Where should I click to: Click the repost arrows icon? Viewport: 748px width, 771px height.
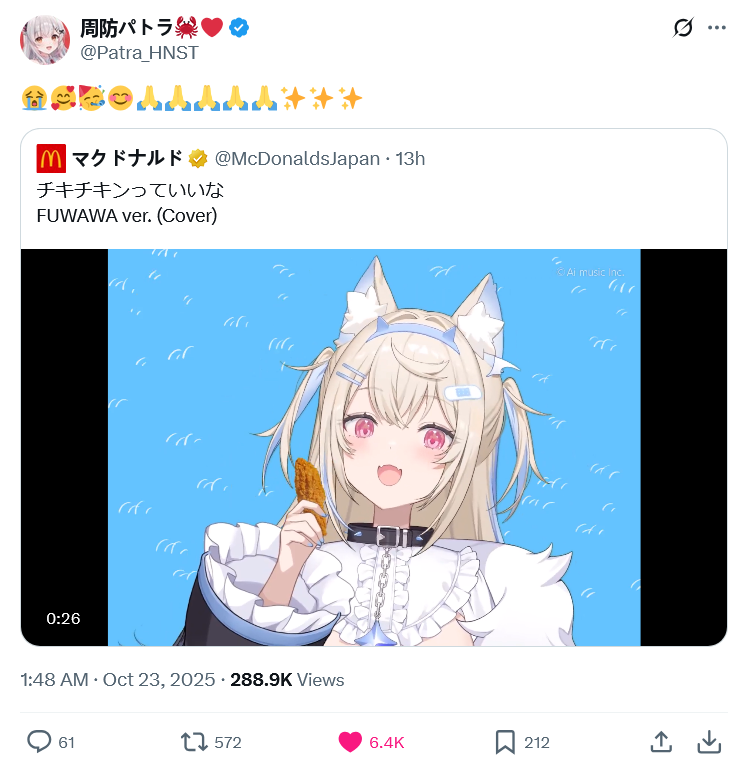pyautogui.click(x=194, y=742)
